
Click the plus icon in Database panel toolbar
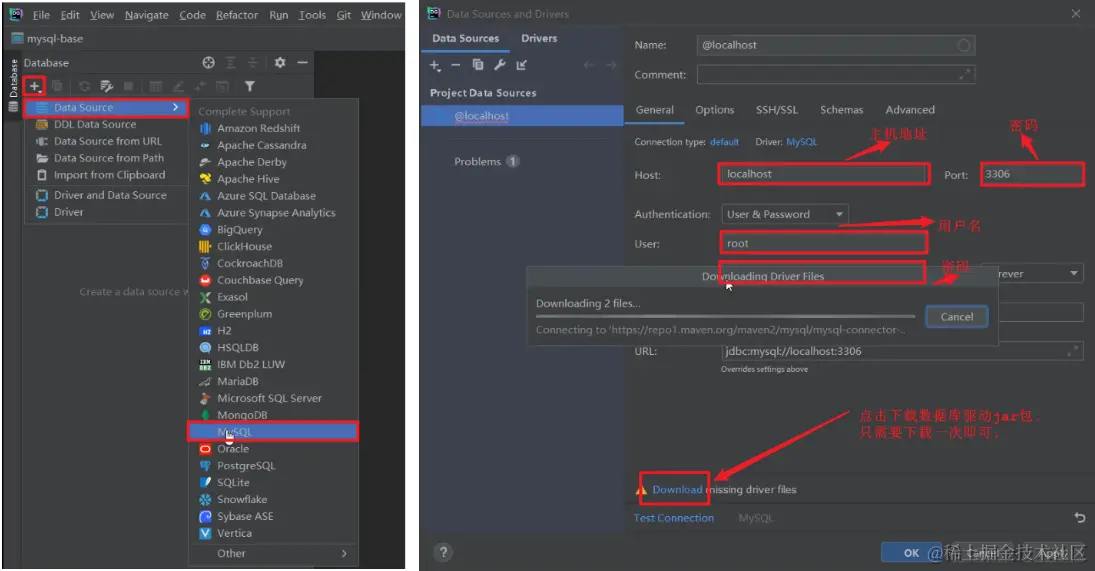tap(34, 86)
